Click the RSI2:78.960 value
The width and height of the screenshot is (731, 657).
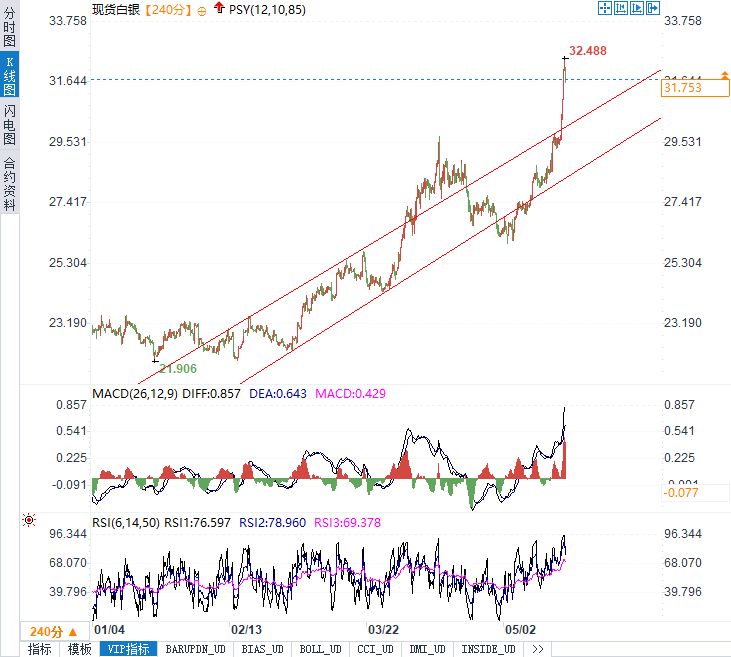pos(273,523)
